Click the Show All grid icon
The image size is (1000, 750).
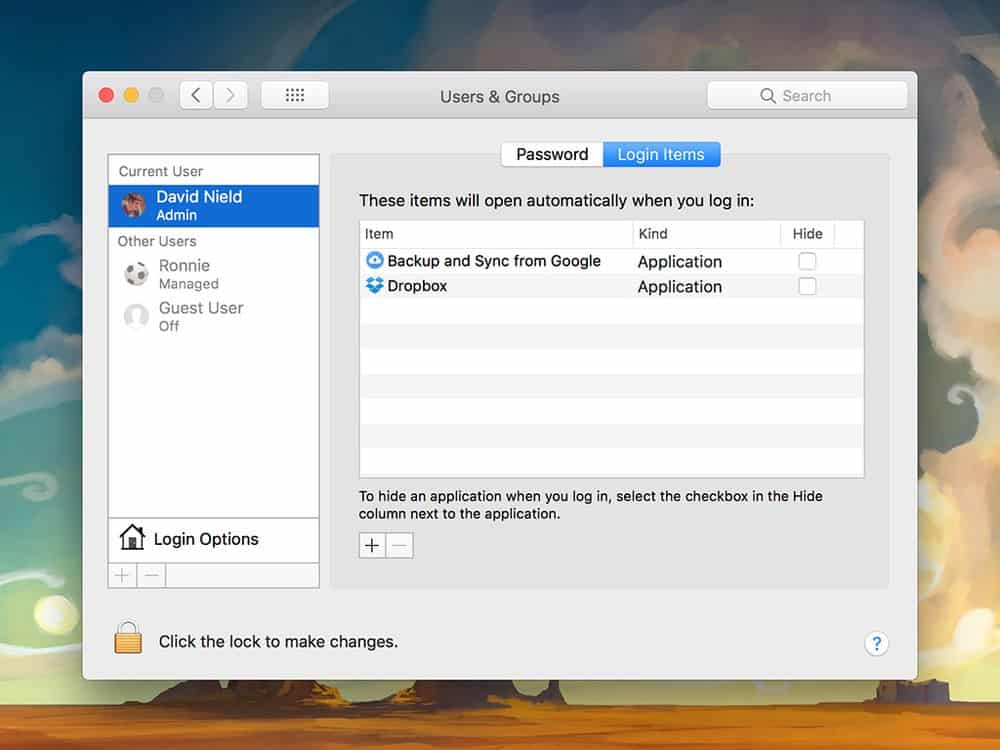295,96
